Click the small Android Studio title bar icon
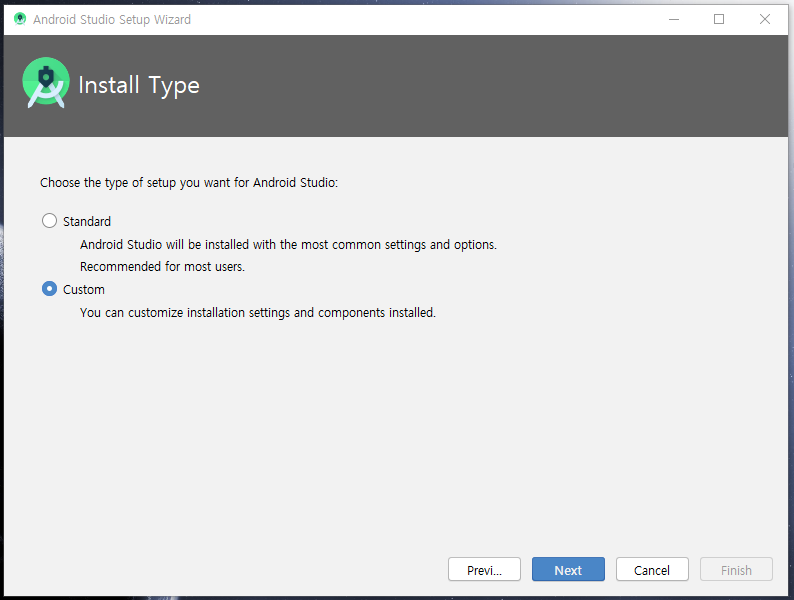Screen dimensions: 794x600 tap(20, 19)
